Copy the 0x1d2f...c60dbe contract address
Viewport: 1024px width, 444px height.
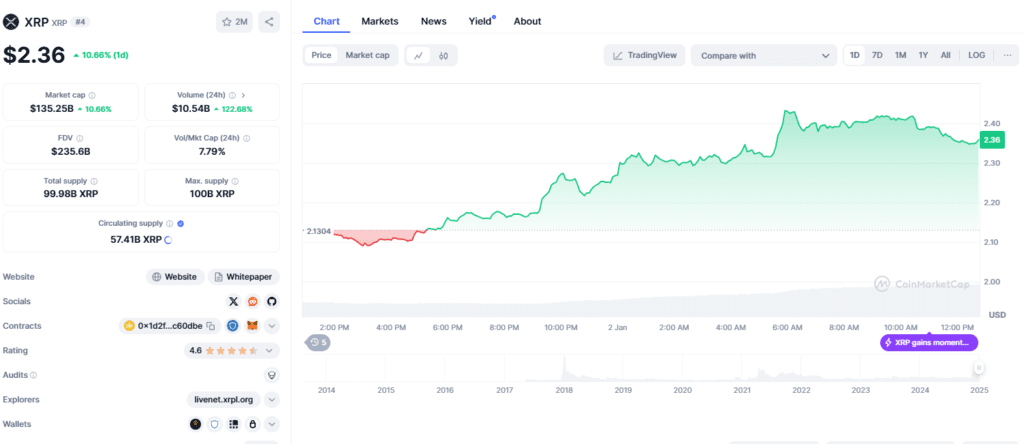click(x=210, y=326)
